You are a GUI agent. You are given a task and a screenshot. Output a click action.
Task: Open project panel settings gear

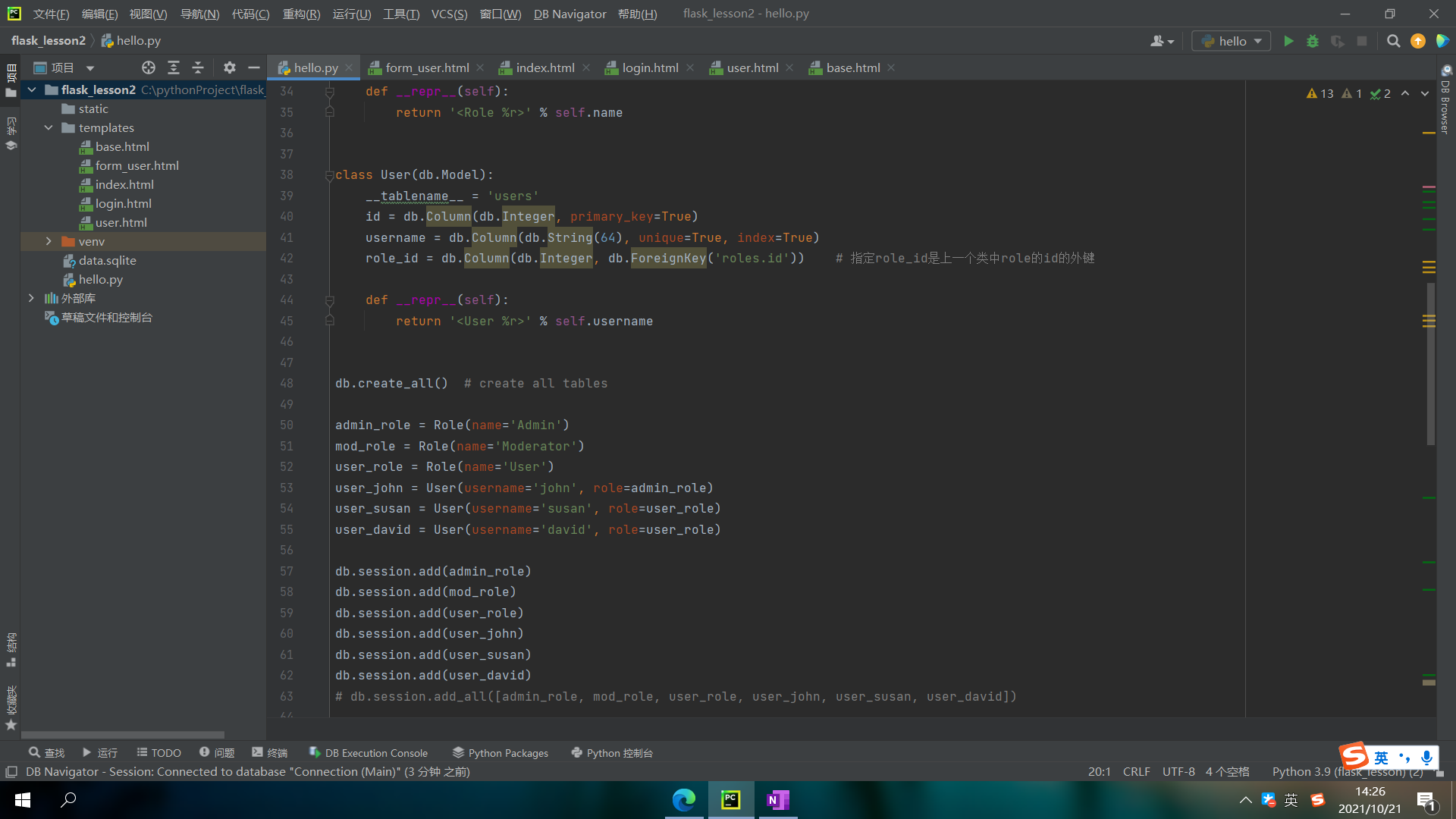(230, 67)
